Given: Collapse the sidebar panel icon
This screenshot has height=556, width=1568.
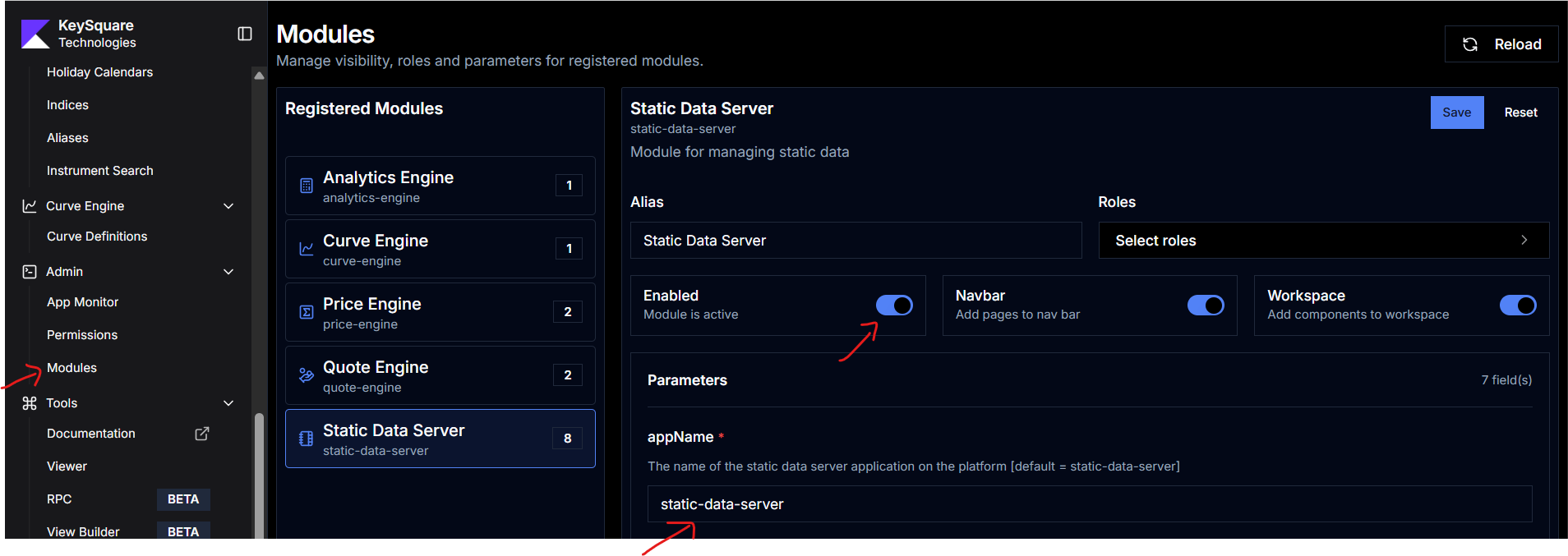Looking at the screenshot, I should click(x=245, y=34).
